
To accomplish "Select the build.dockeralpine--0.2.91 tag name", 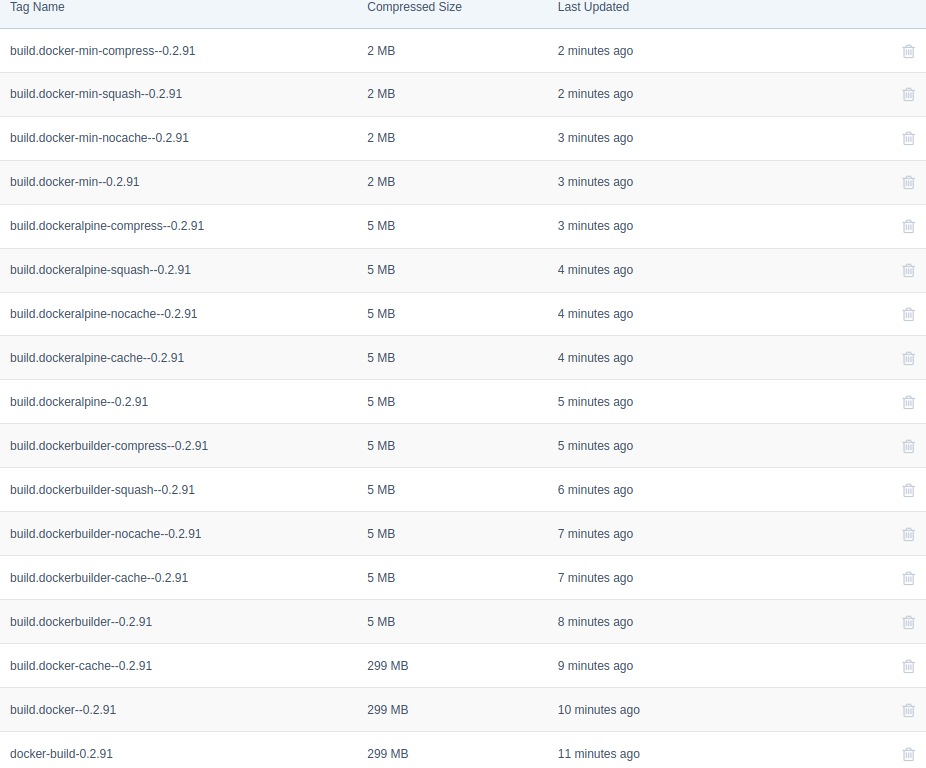I will pos(79,402).
